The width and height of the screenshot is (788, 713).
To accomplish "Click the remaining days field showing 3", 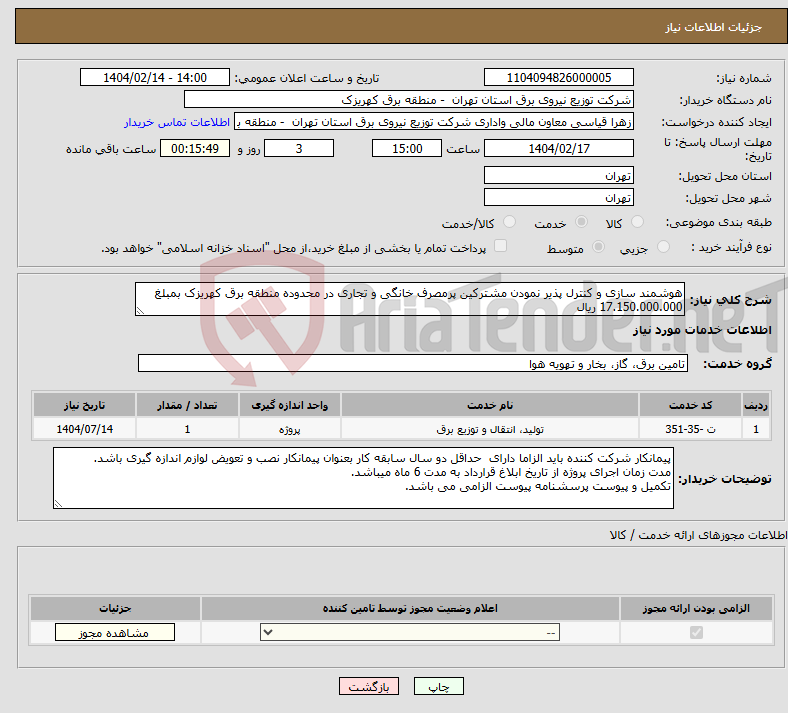I will [299, 149].
